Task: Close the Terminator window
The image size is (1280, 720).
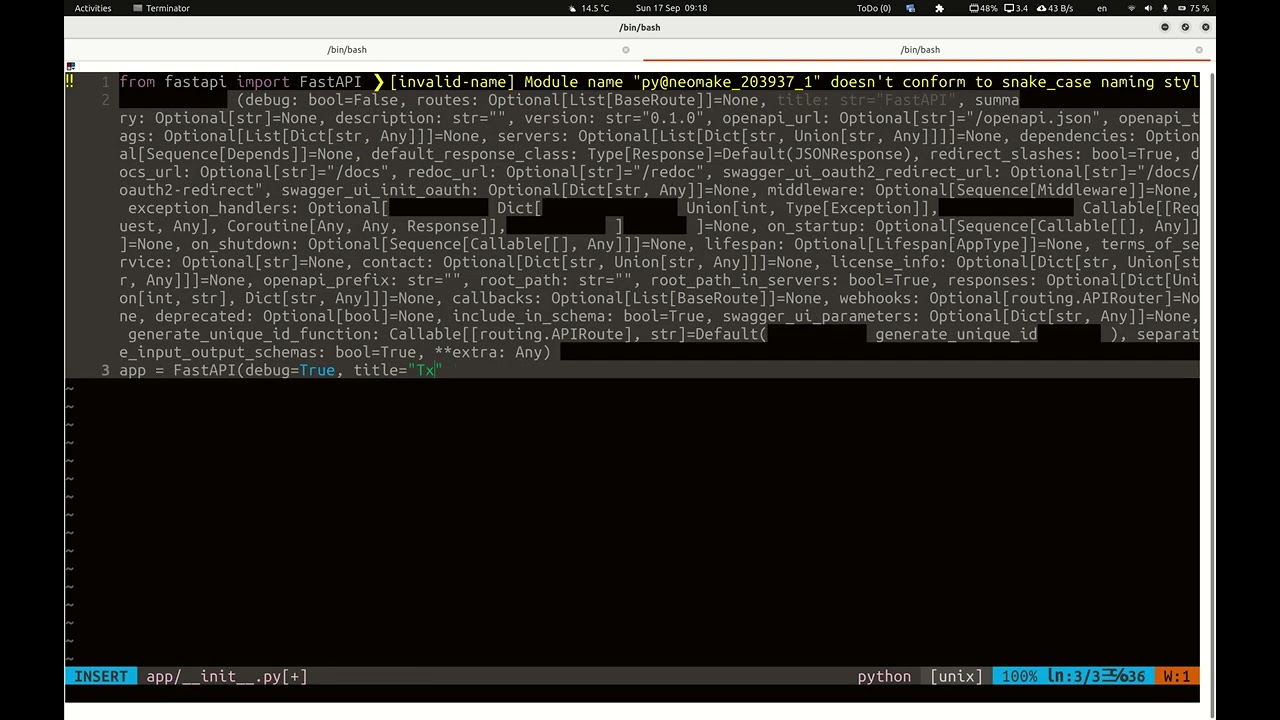Action: coord(1205,27)
